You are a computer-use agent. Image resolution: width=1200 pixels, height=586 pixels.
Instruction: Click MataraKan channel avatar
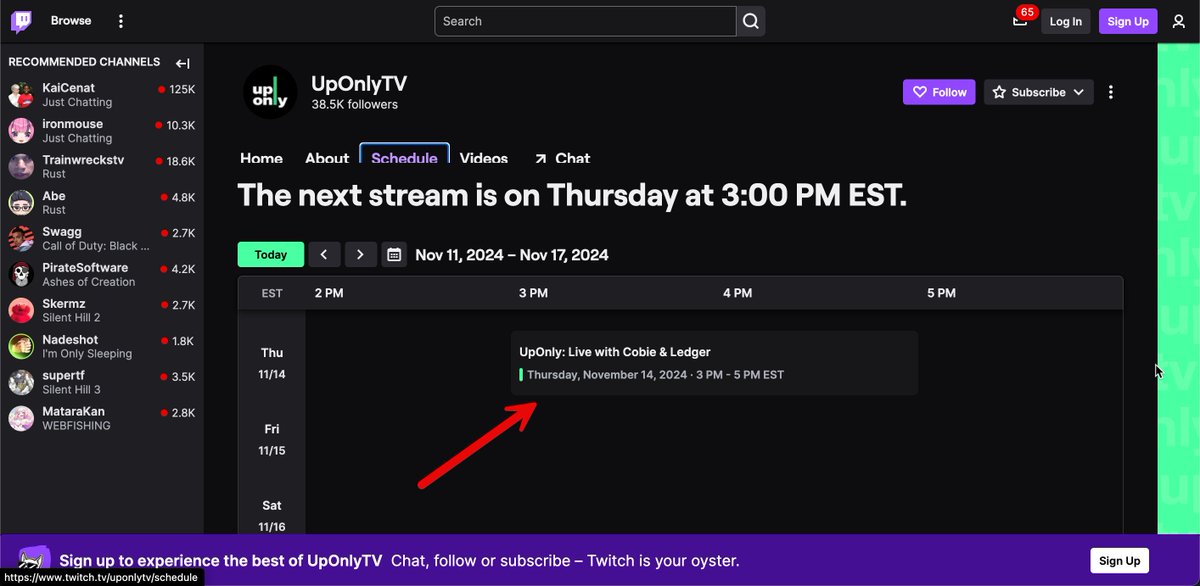point(21,419)
